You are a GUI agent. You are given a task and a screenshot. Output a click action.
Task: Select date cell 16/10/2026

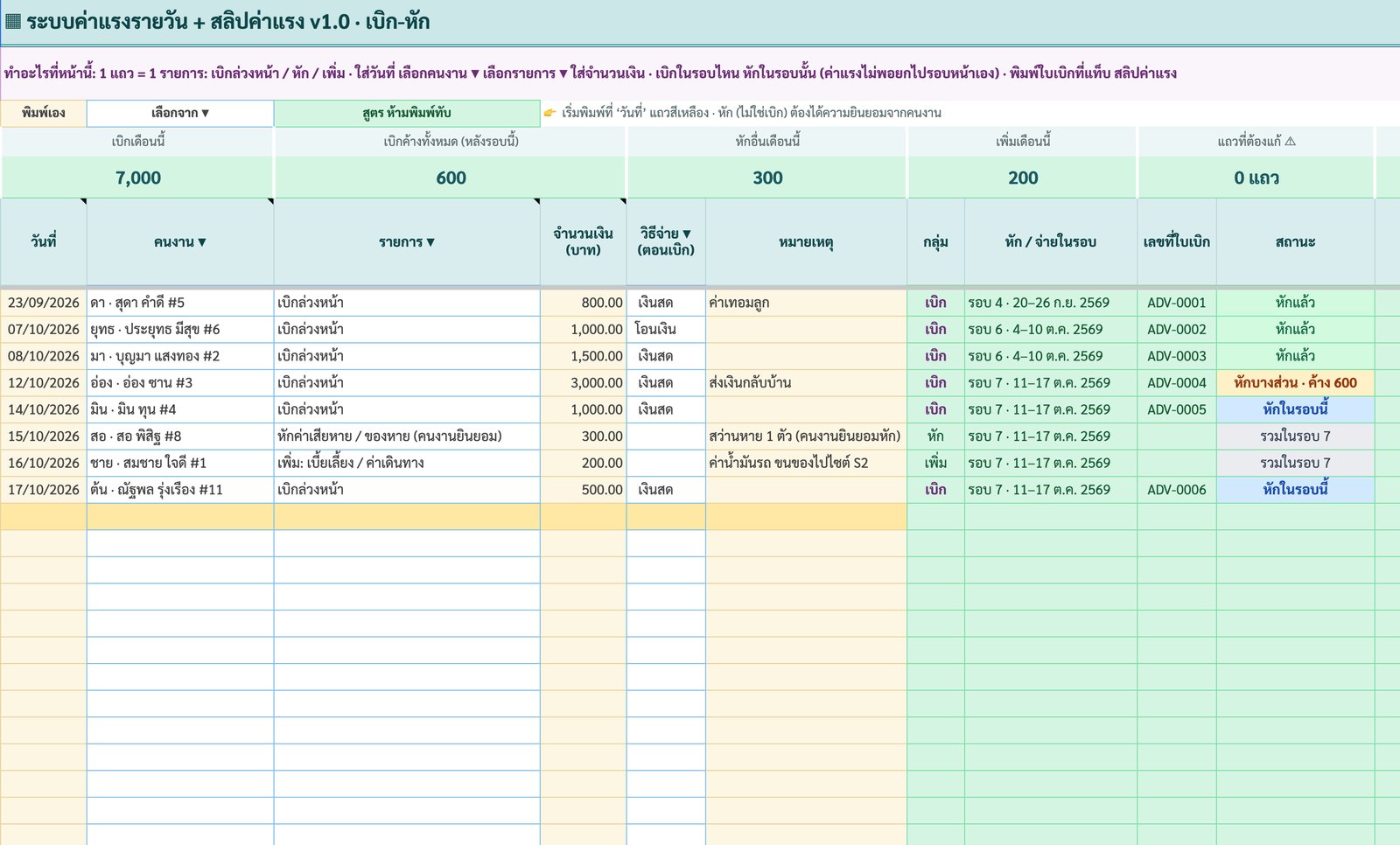[44, 463]
